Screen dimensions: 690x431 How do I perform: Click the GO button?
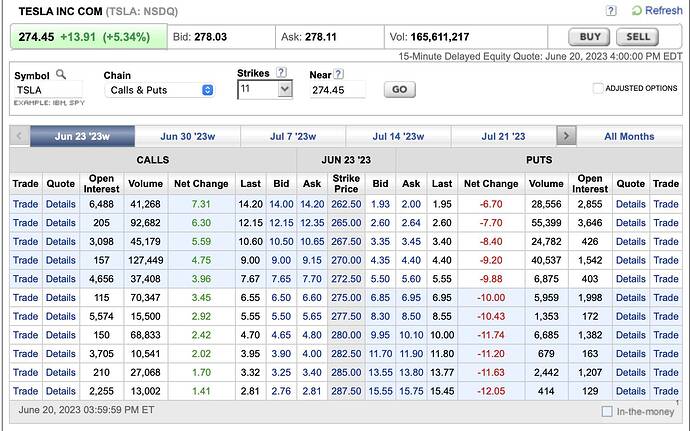[x=399, y=90]
